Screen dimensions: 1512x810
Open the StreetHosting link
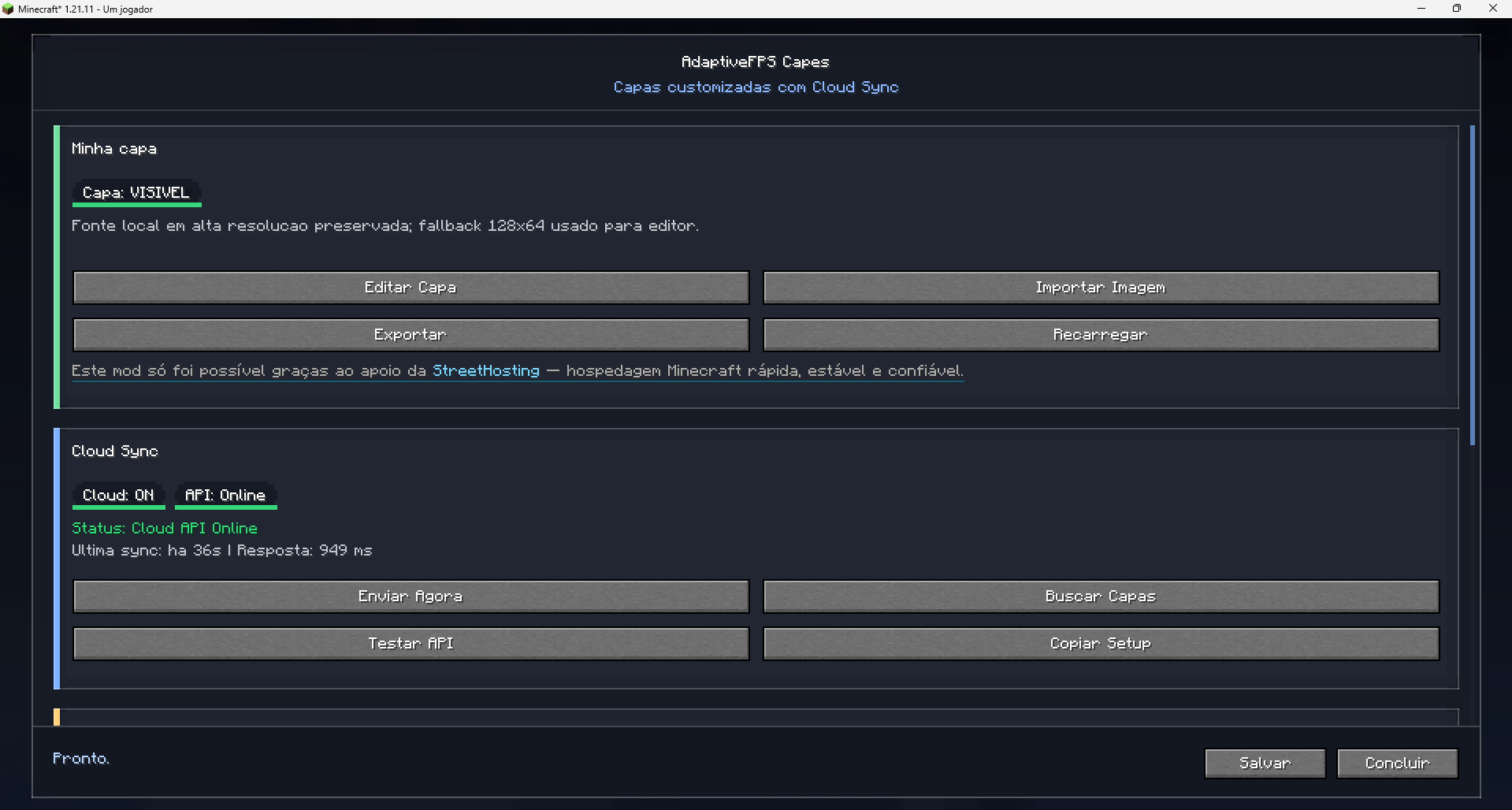(486, 370)
